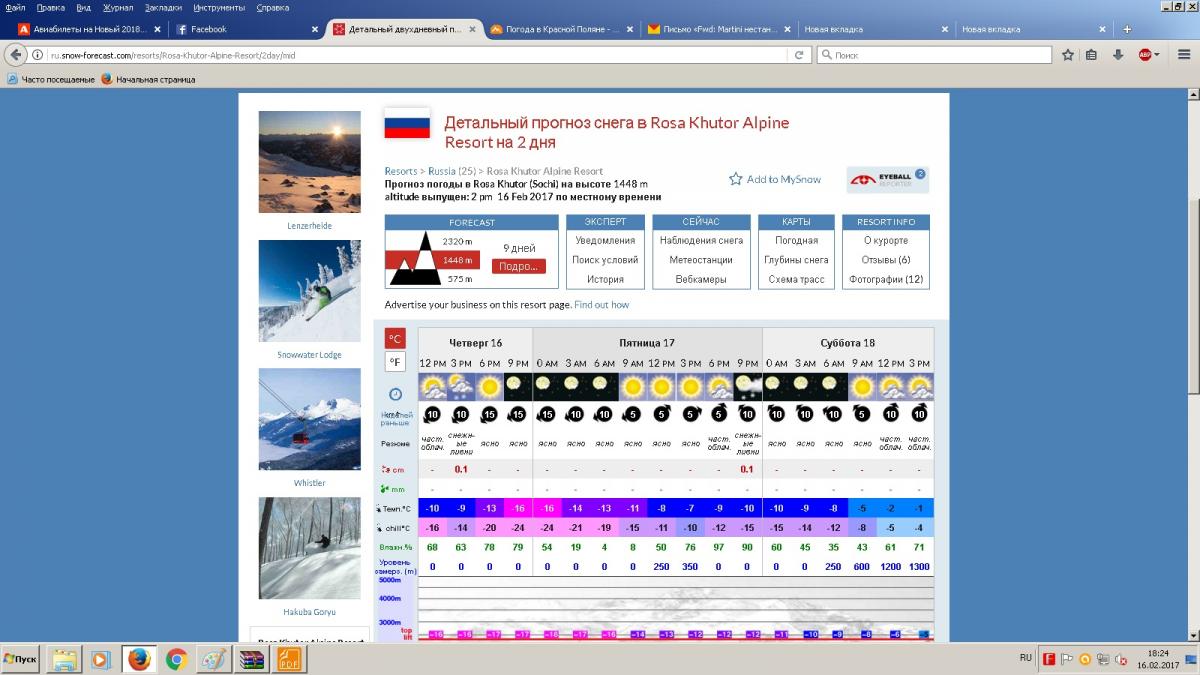
Task: Open the bookmarks list icon
Action: coord(1092,55)
